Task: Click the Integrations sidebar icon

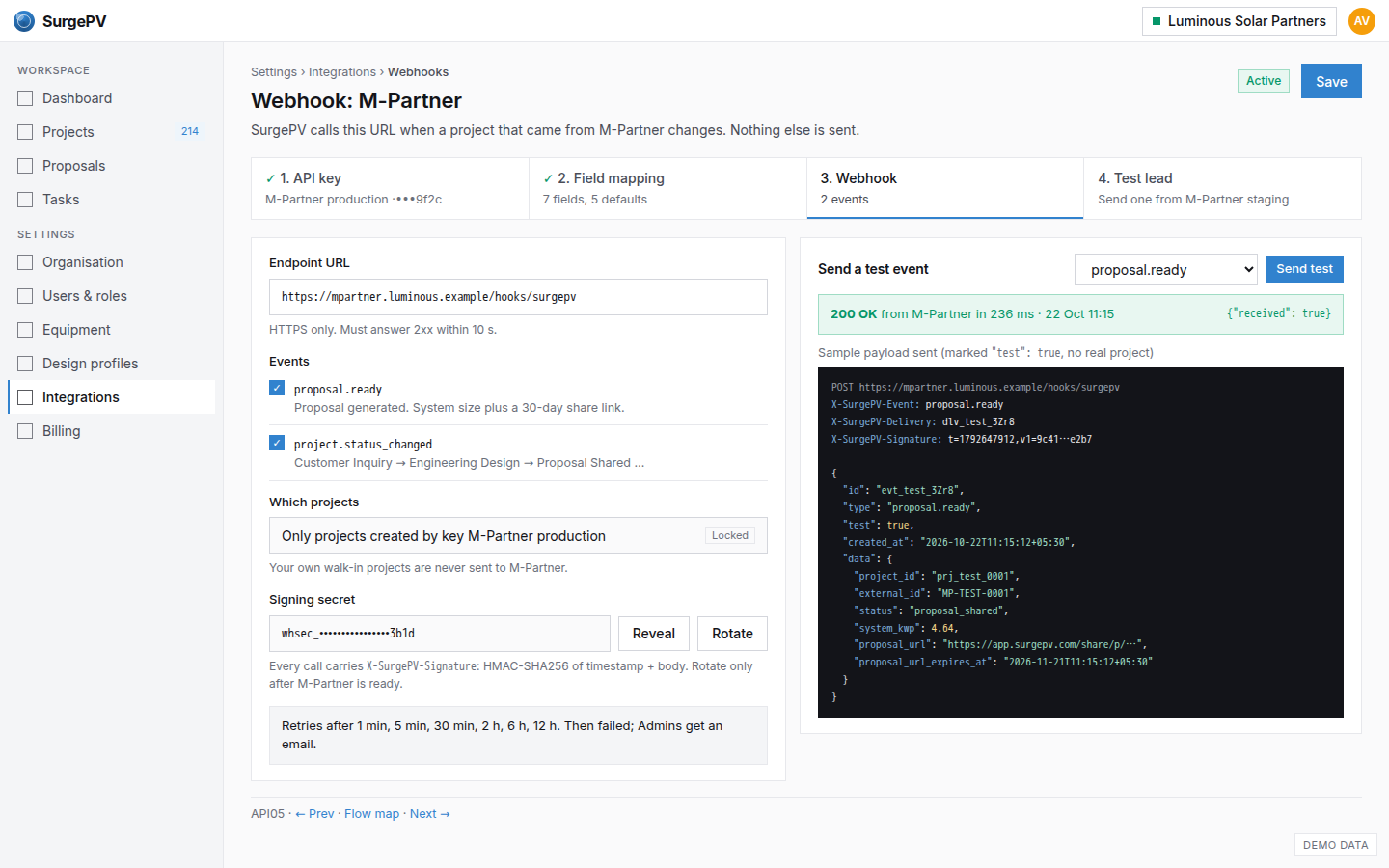Action: pos(25,397)
